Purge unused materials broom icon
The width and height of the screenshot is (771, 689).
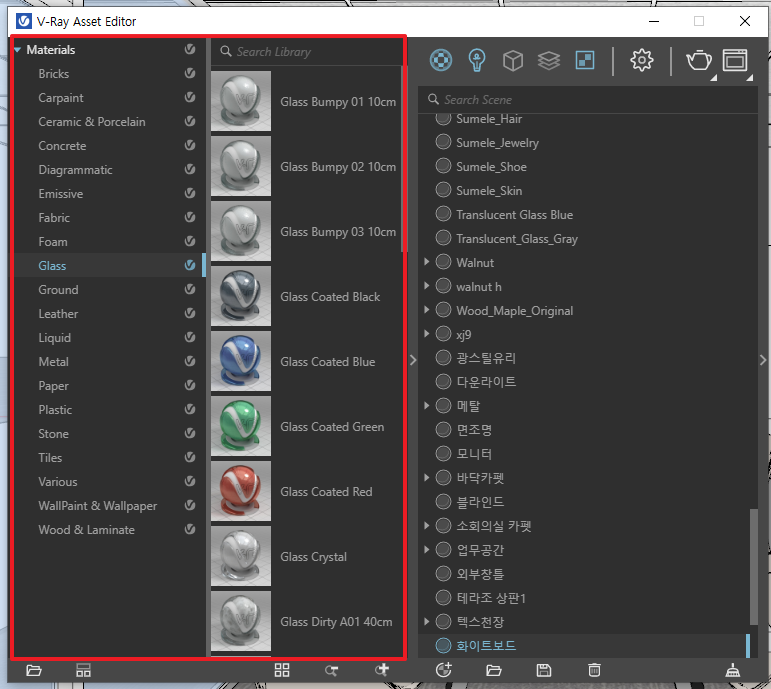[733, 670]
